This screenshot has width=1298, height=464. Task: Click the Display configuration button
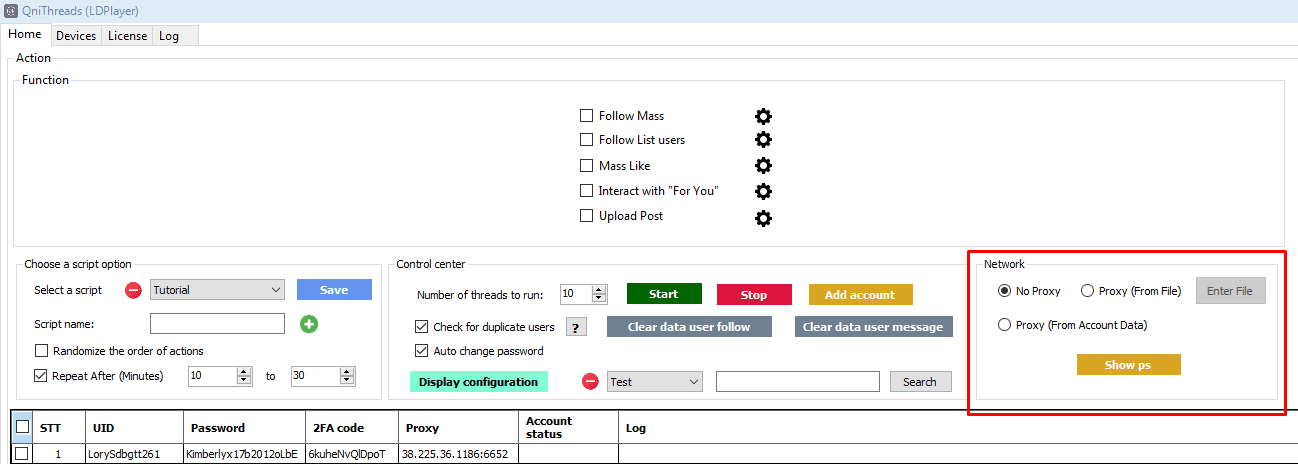tap(478, 382)
